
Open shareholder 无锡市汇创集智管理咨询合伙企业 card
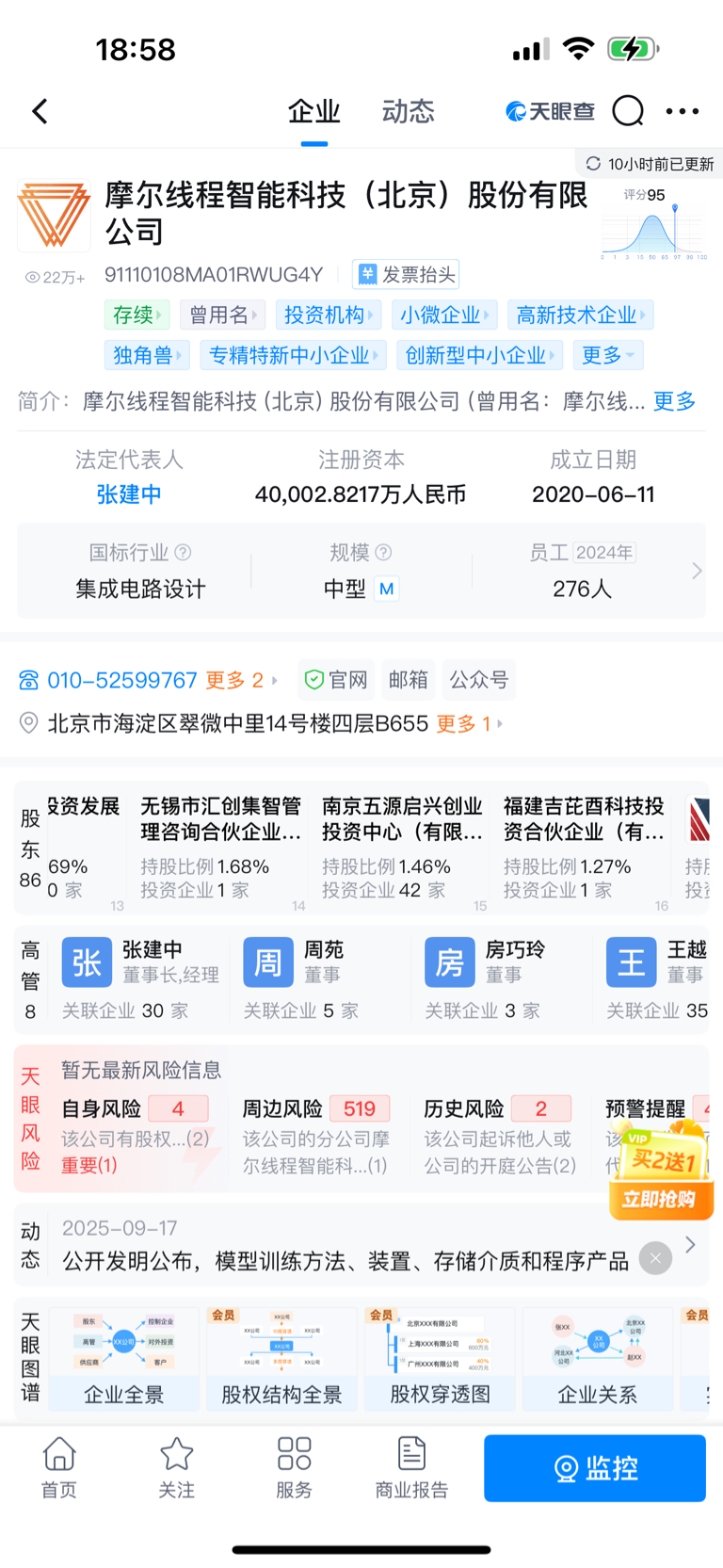pyautogui.click(x=221, y=847)
